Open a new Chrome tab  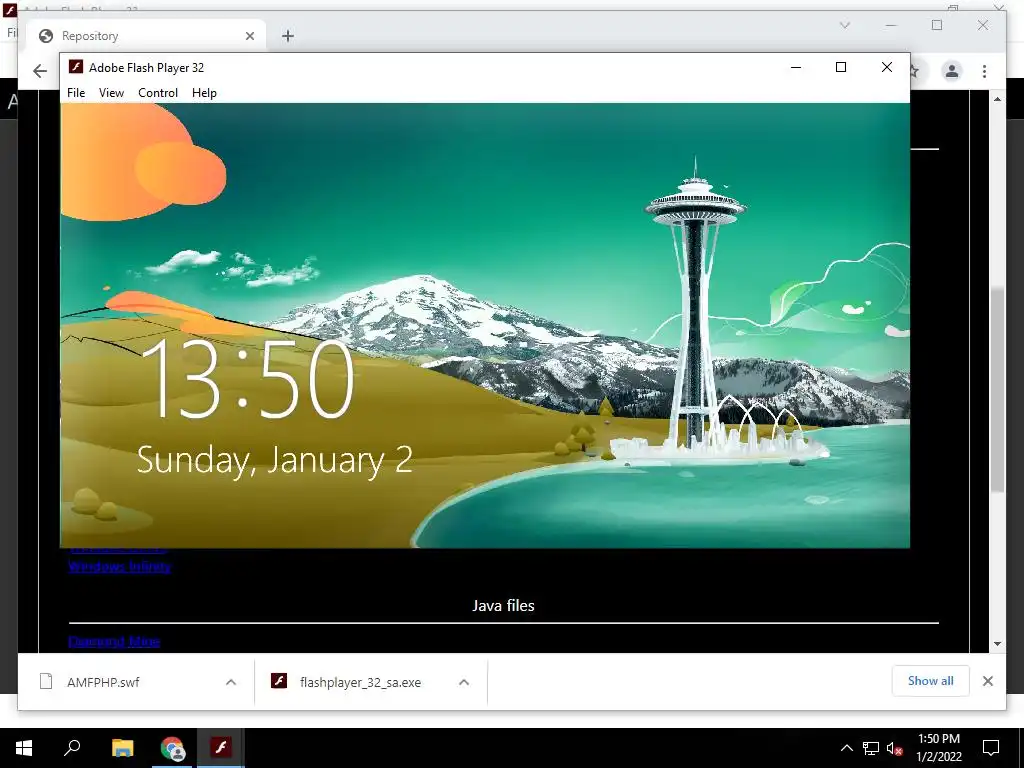point(287,36)
